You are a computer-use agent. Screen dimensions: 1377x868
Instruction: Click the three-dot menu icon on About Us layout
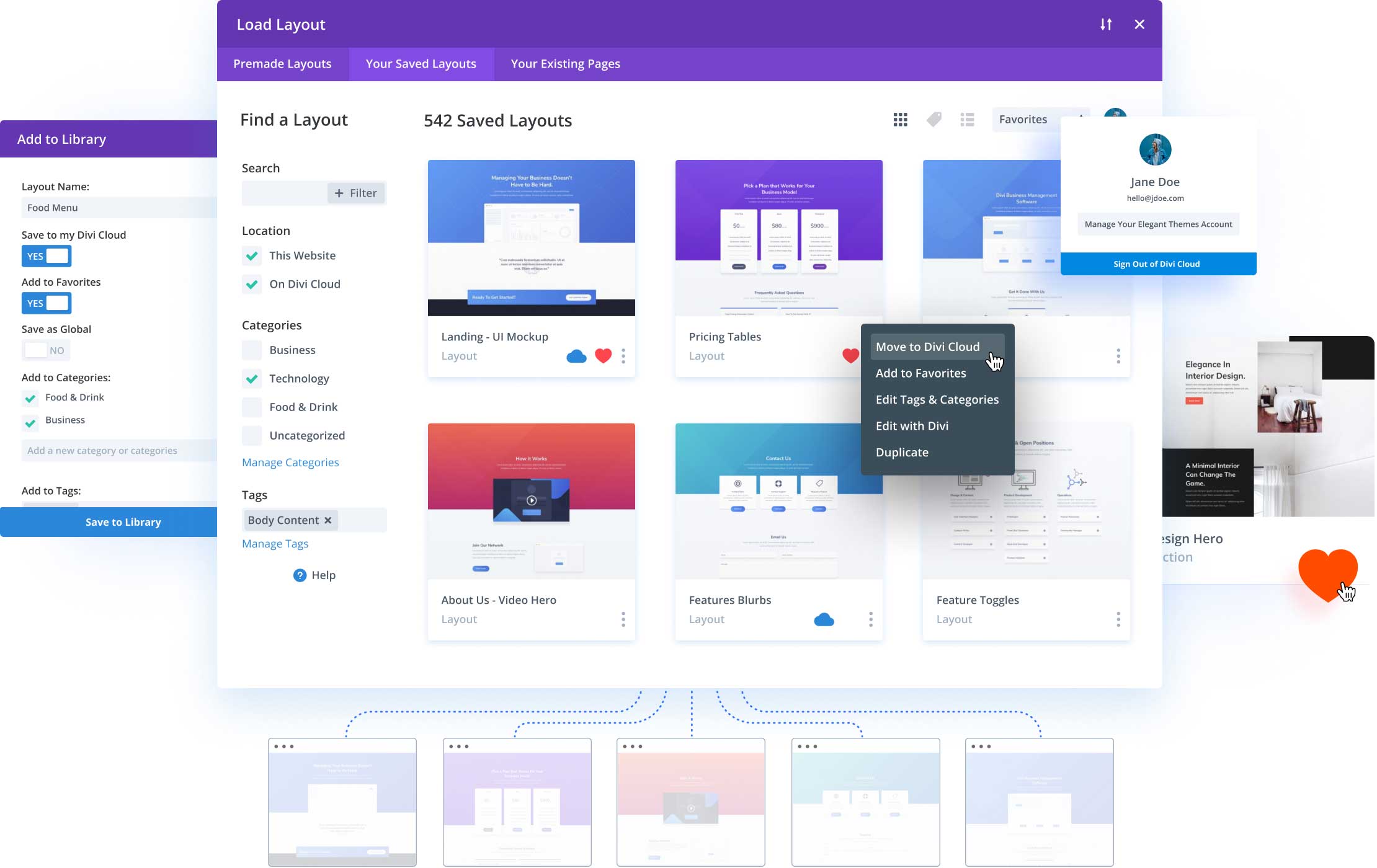pyautogui.click(x=624, y=619)
